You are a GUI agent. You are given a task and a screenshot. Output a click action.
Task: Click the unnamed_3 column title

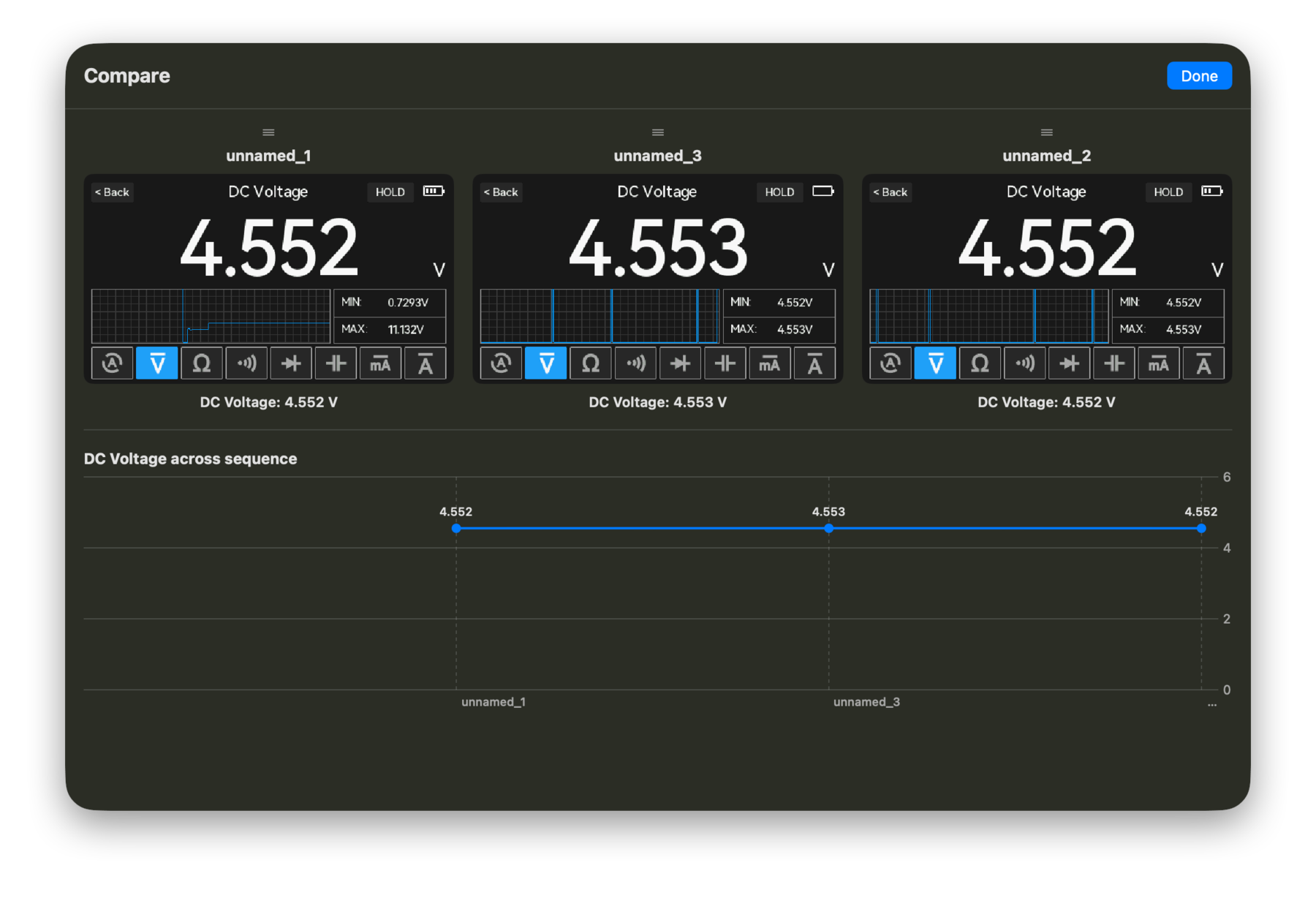[658, 156]
